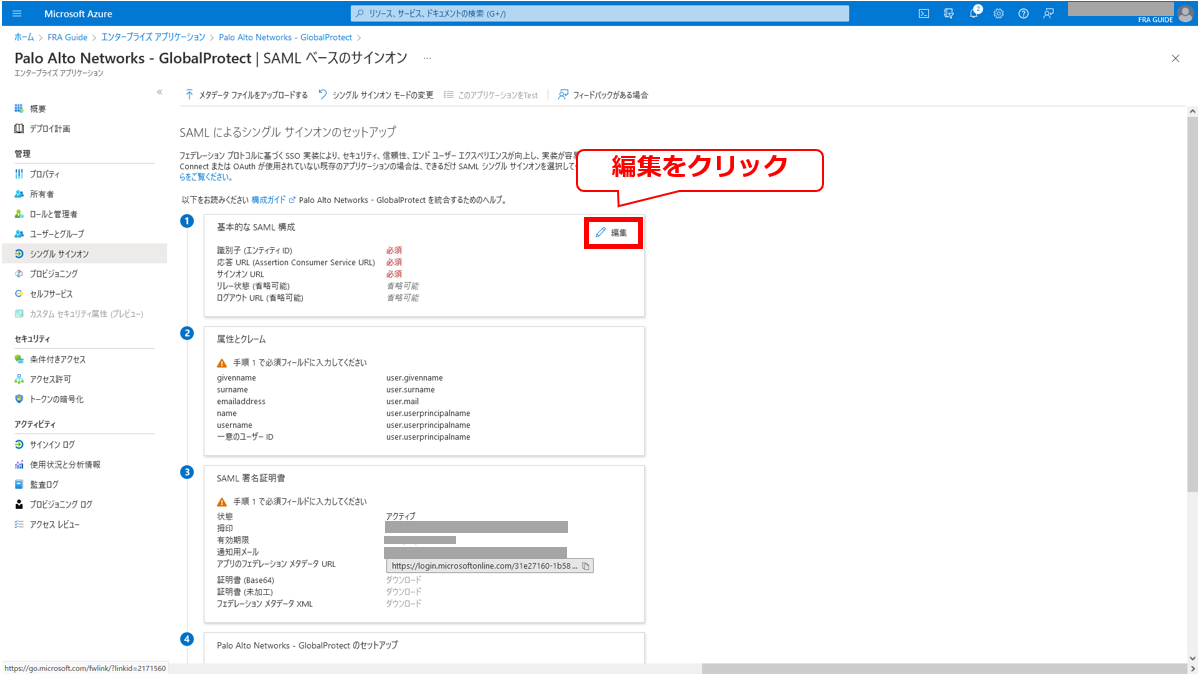This screenshot has width=1201, height=681.
Task: Click 編集 in the basic SAML configuration
Action: pos(612,232)
